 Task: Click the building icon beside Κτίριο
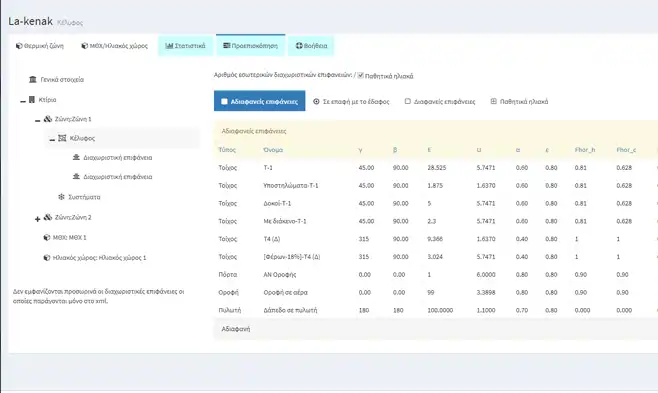(x=31, y=99)
